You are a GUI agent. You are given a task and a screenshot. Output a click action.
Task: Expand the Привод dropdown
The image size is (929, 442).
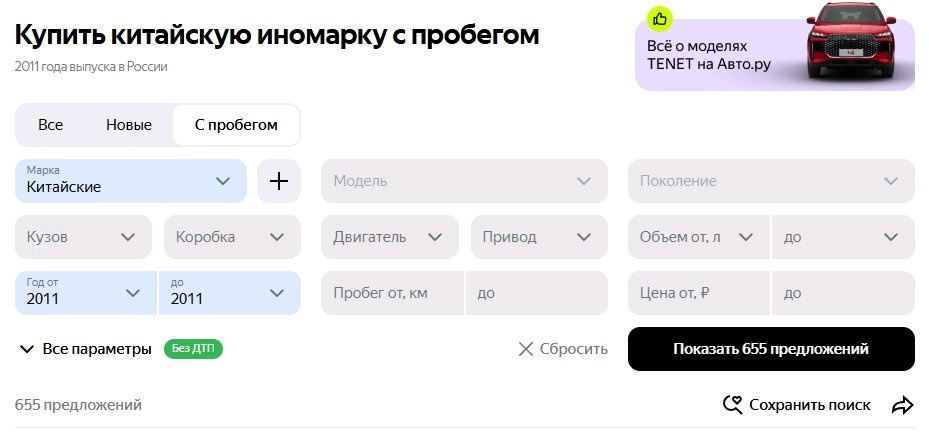(x=538, y=237)
